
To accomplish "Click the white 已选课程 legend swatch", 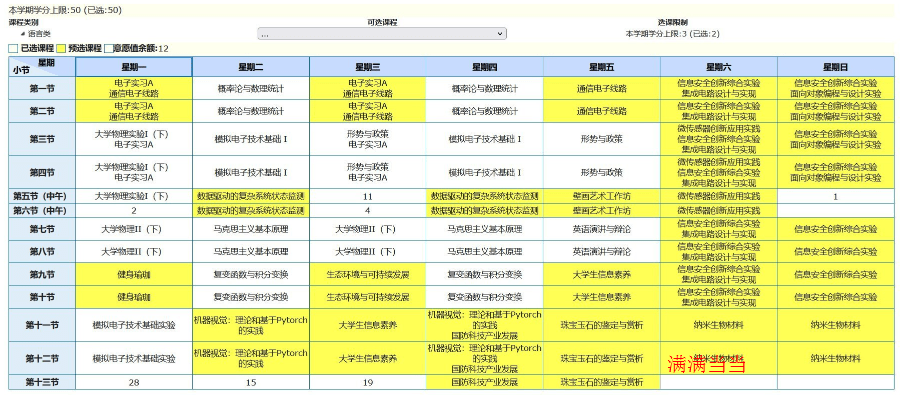I will [13, 48].
